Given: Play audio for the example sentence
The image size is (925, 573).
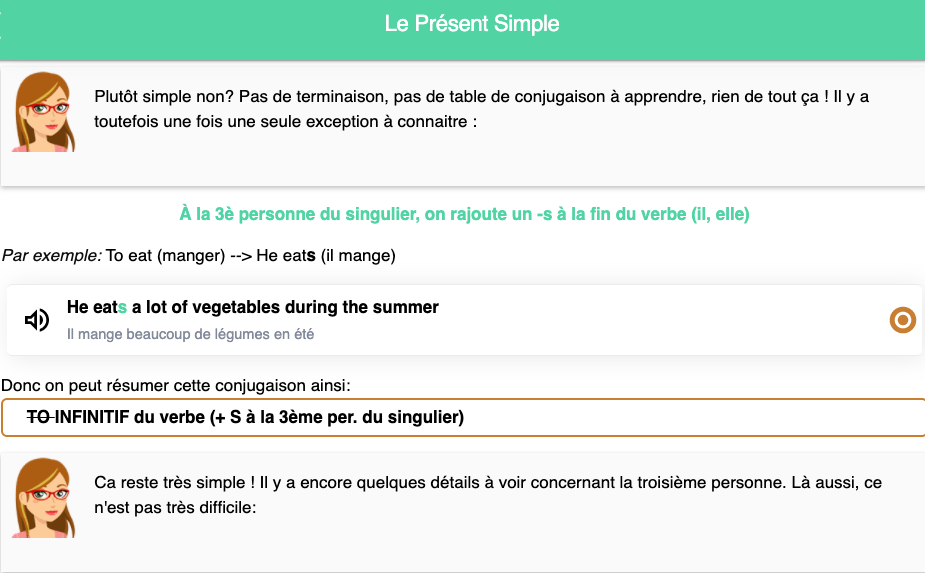Looking at the screenshot, I should tap(37, 320).
